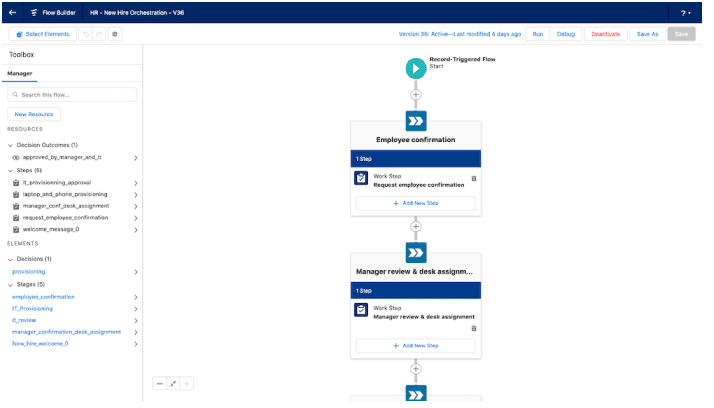The width and height of the screenshot is (714, 408).
Task: Open welcome_message_0 row chevron
Action: 136,230
